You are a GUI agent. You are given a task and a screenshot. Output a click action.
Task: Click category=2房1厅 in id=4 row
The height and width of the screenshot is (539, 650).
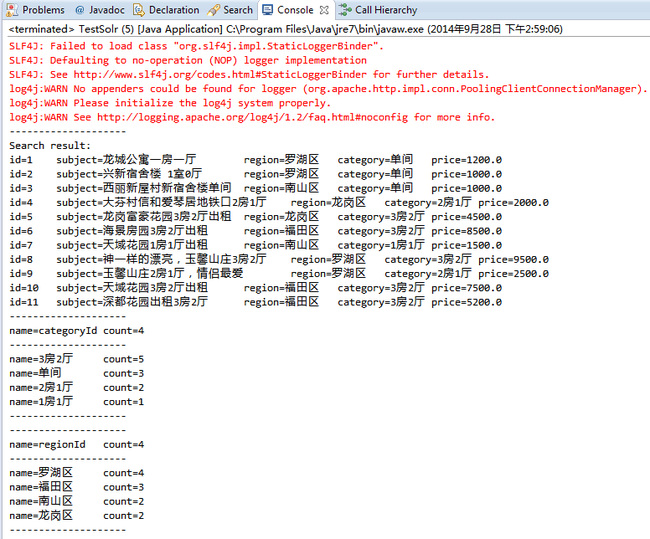pos(428,202)
